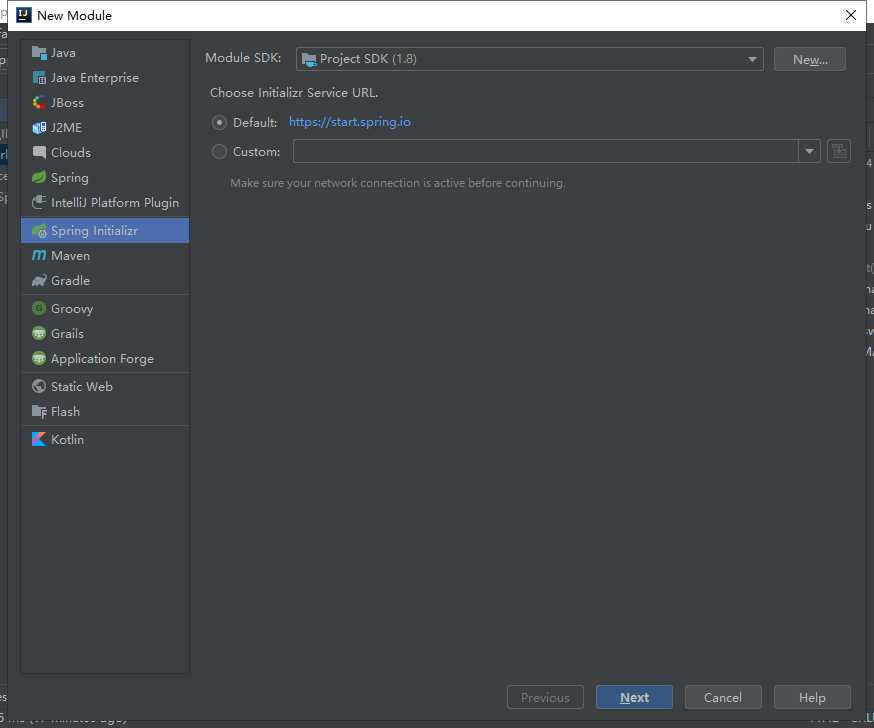
Task: Expand the Custom URL history dropdown arrow
Action: tap(809, 151)
